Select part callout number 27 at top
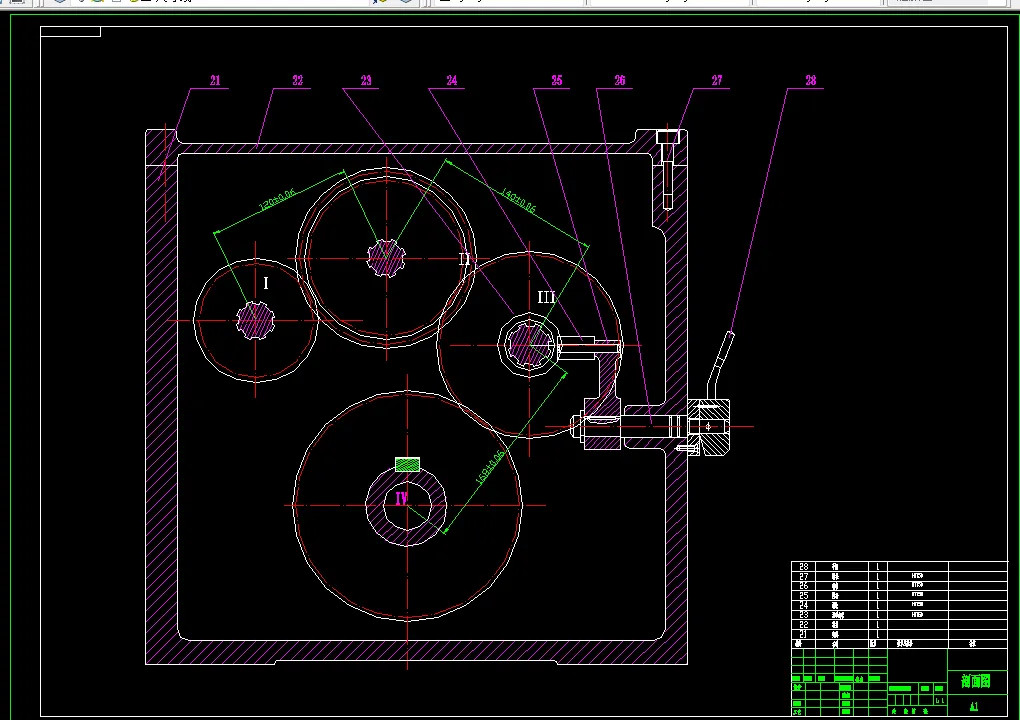Viewport: 1020px width, 720px height. pyautogui.click(x=717, y=81)
